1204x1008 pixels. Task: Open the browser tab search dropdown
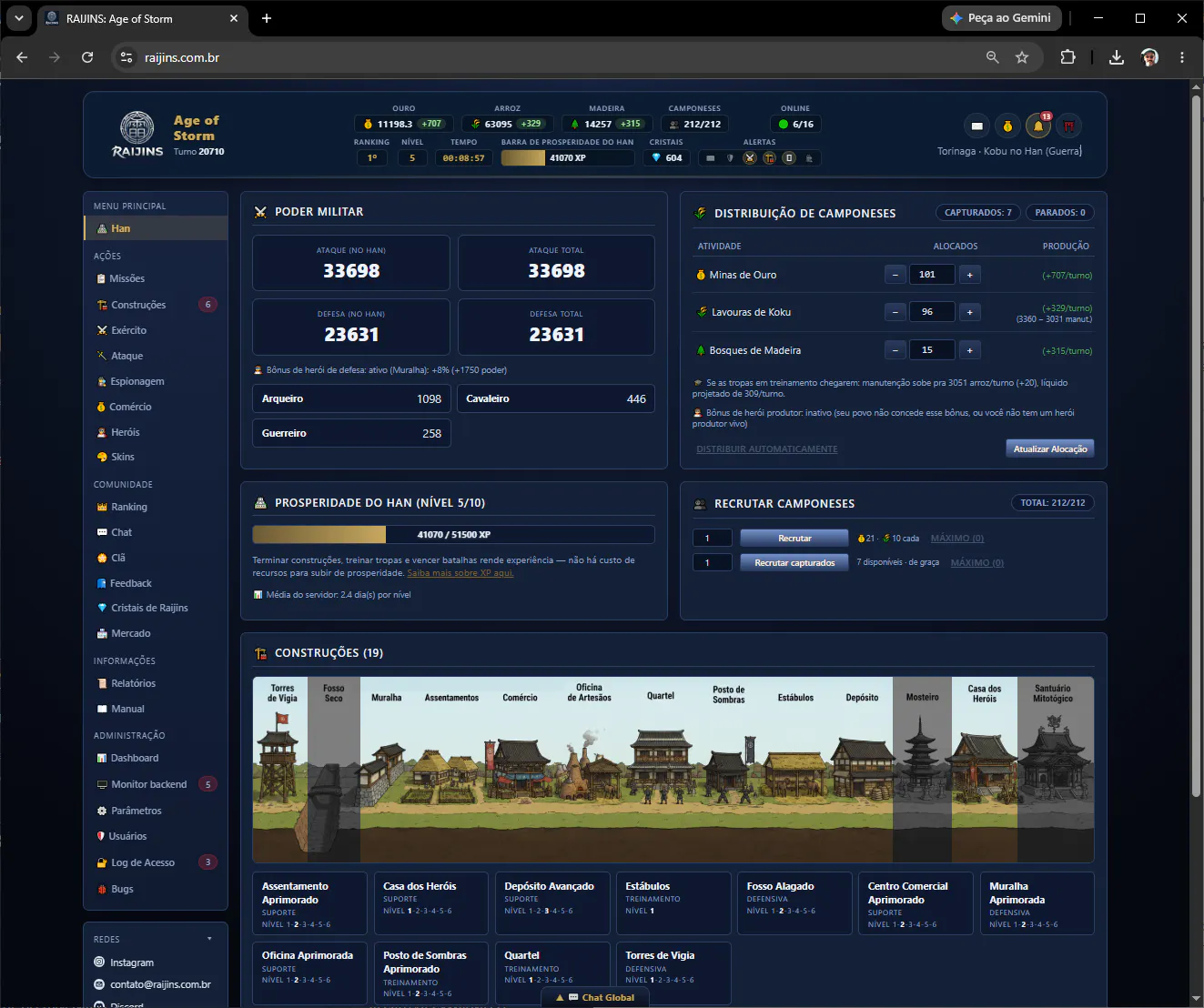pos(18,18)
